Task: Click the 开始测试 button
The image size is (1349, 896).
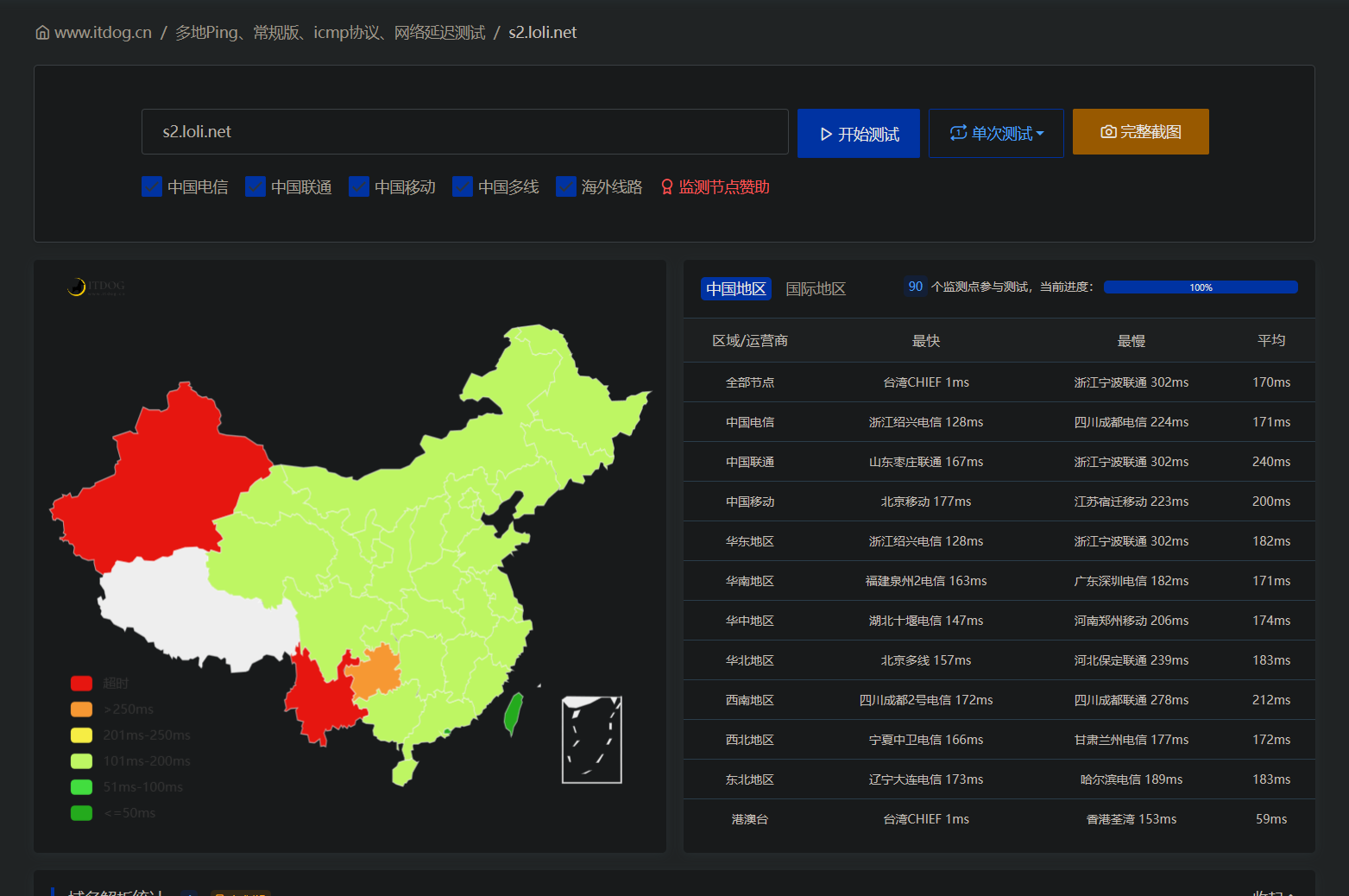Action: [859, 133]
